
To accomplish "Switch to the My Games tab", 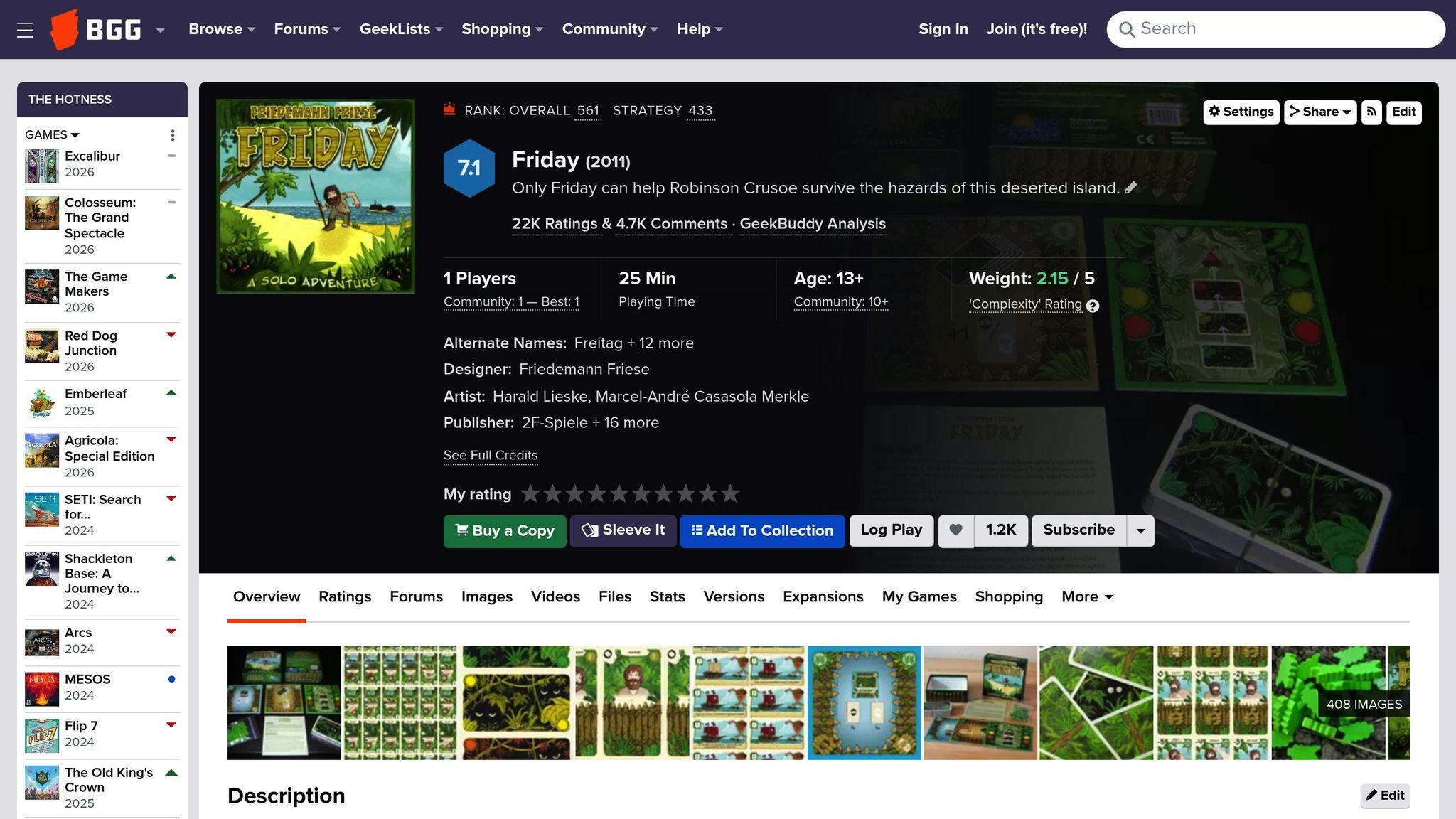I will coord(919,597).
